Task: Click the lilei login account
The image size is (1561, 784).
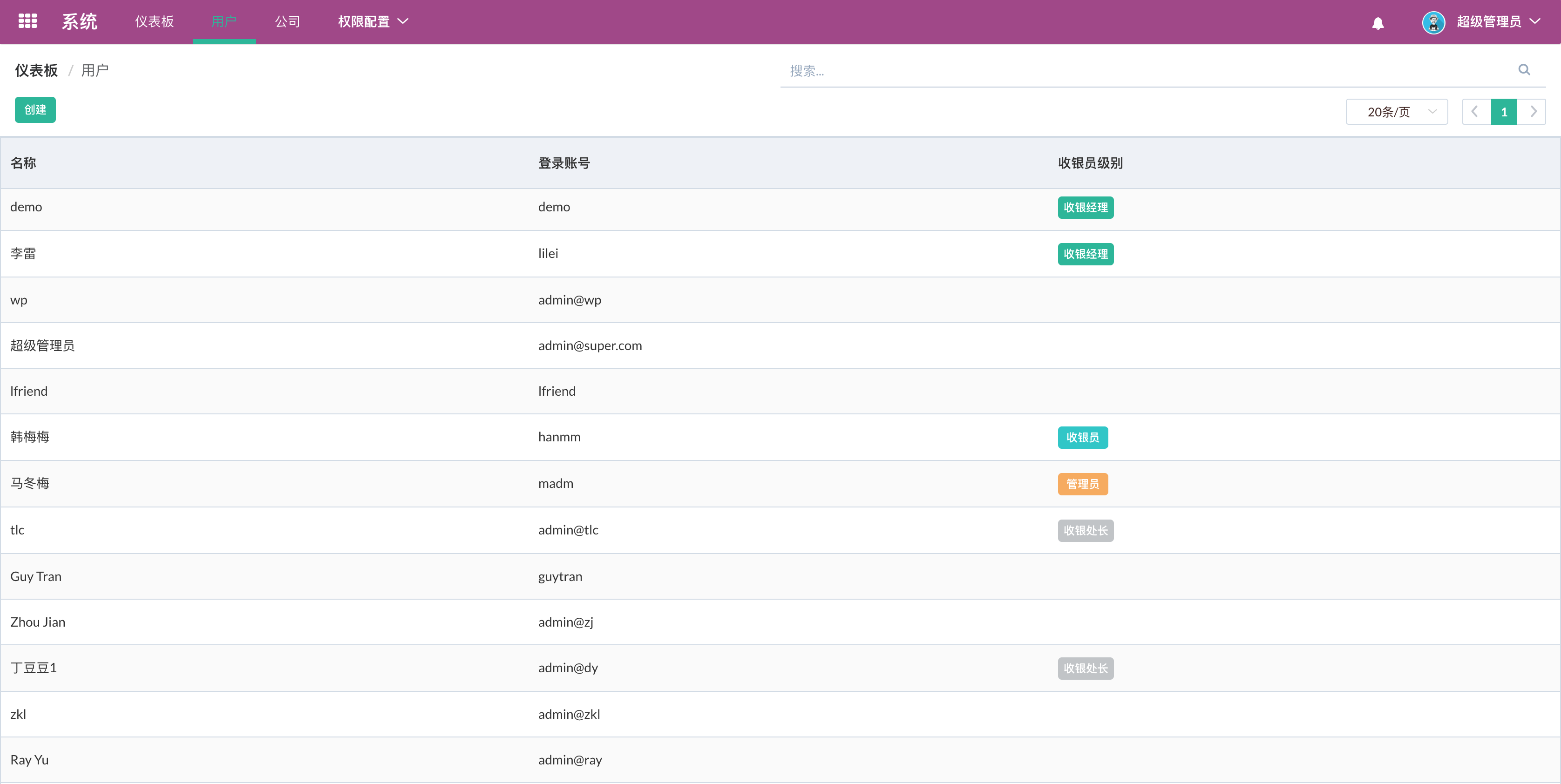Action: 548,254
